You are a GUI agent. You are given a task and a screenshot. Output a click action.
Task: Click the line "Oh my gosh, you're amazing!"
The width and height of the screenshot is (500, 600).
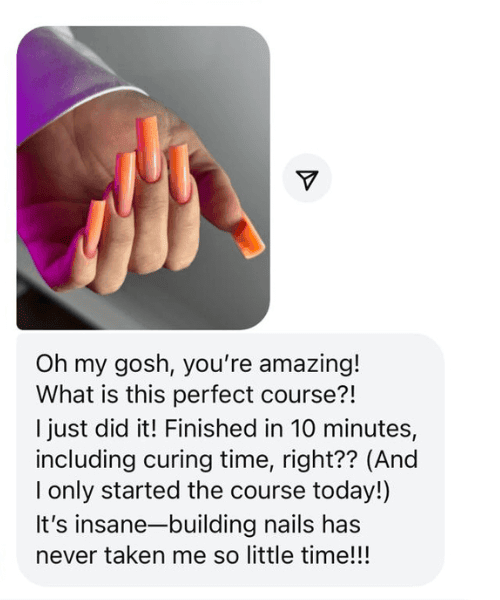pyautogui.click(x=197, y=364)
